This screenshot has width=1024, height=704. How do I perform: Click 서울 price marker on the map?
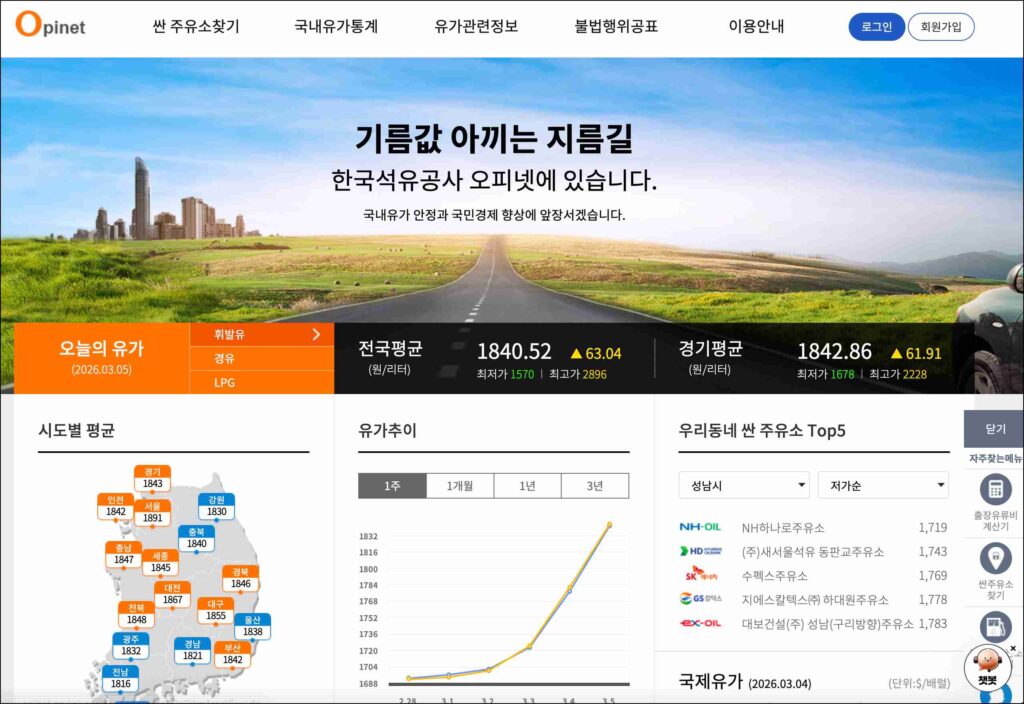(152, 513)
